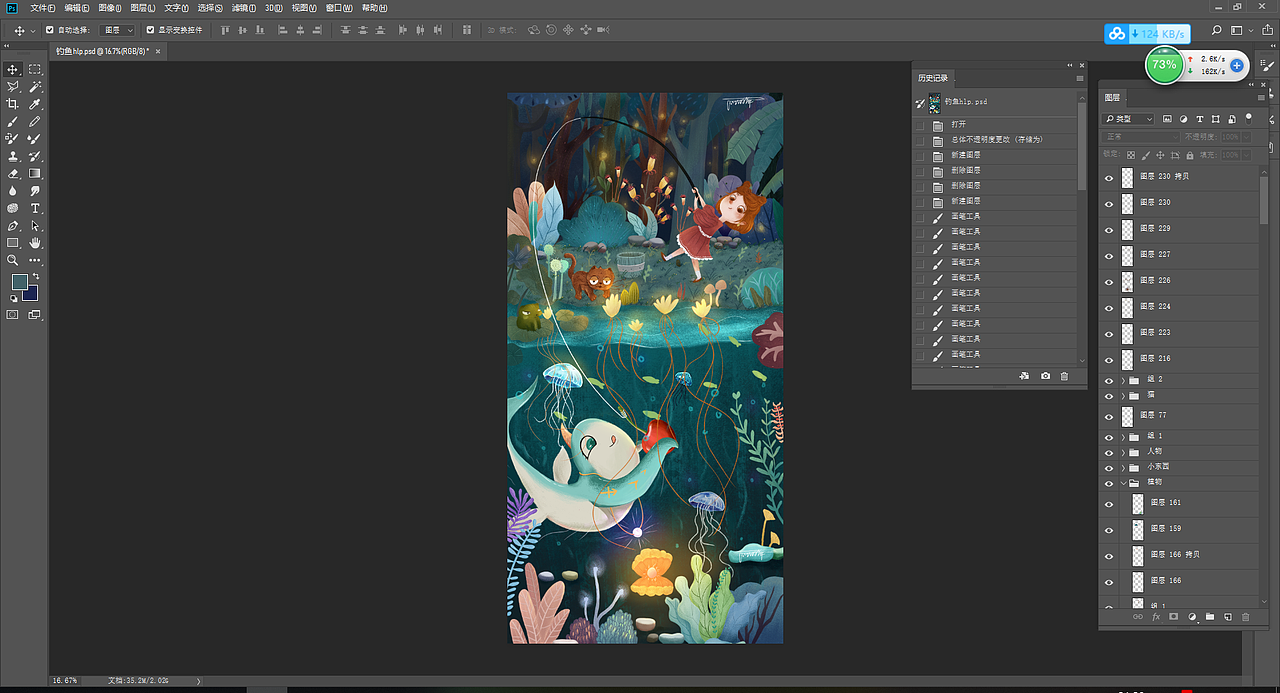Toggle 显示变换控件 checkbox

(150, 30)
